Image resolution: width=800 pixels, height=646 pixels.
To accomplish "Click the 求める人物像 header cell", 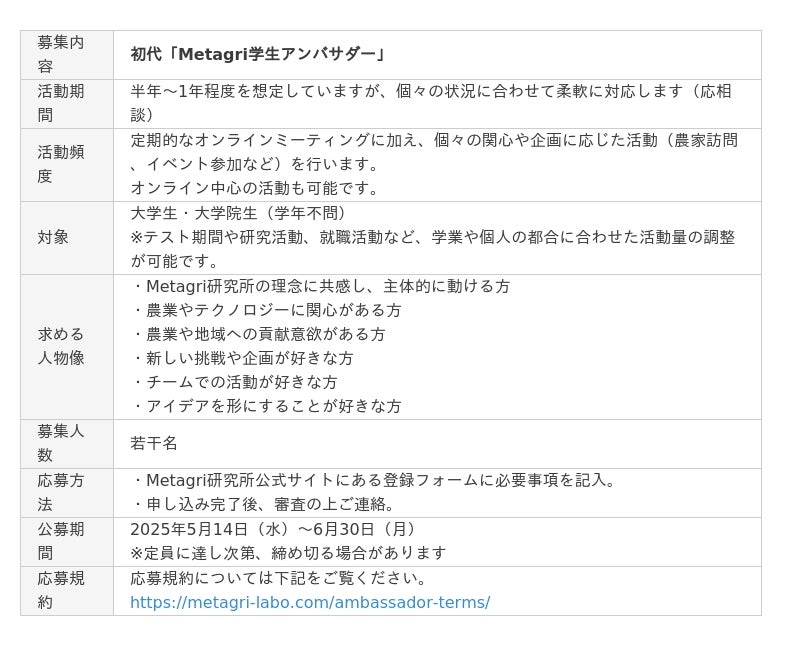I will click(67, 347).
